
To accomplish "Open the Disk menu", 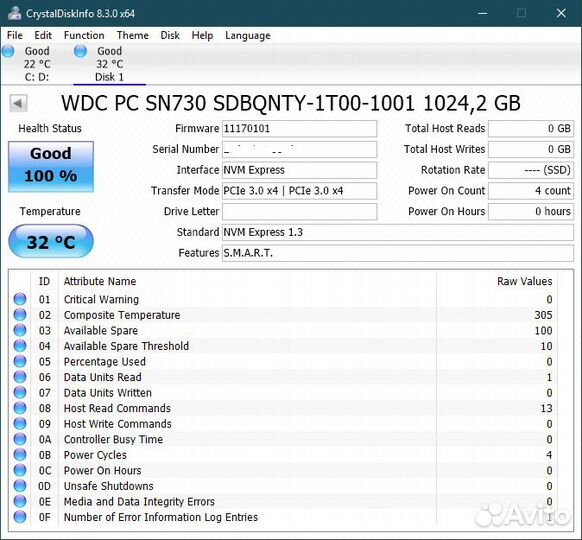I will [170, 35].
